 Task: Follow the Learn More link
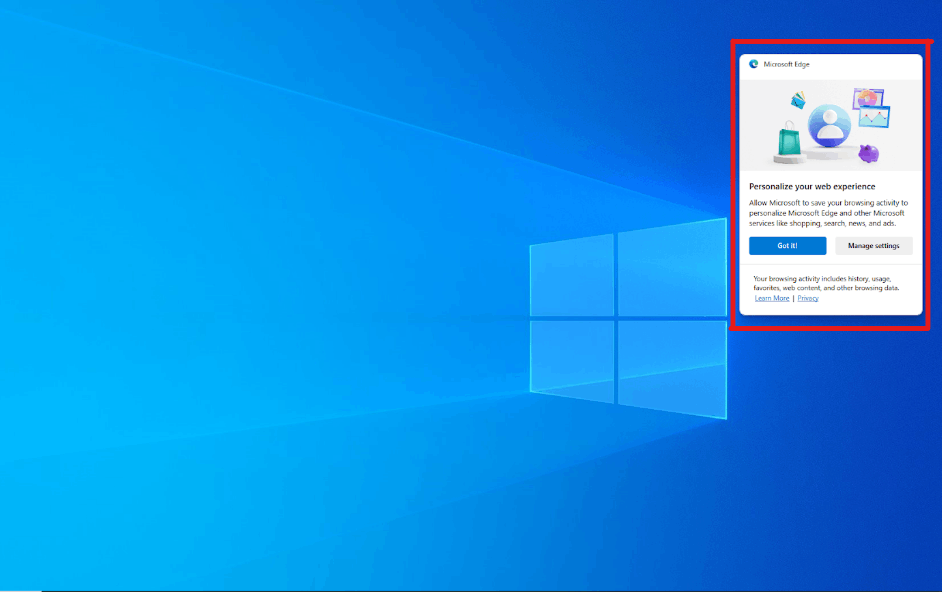click(x=772, y=298)
